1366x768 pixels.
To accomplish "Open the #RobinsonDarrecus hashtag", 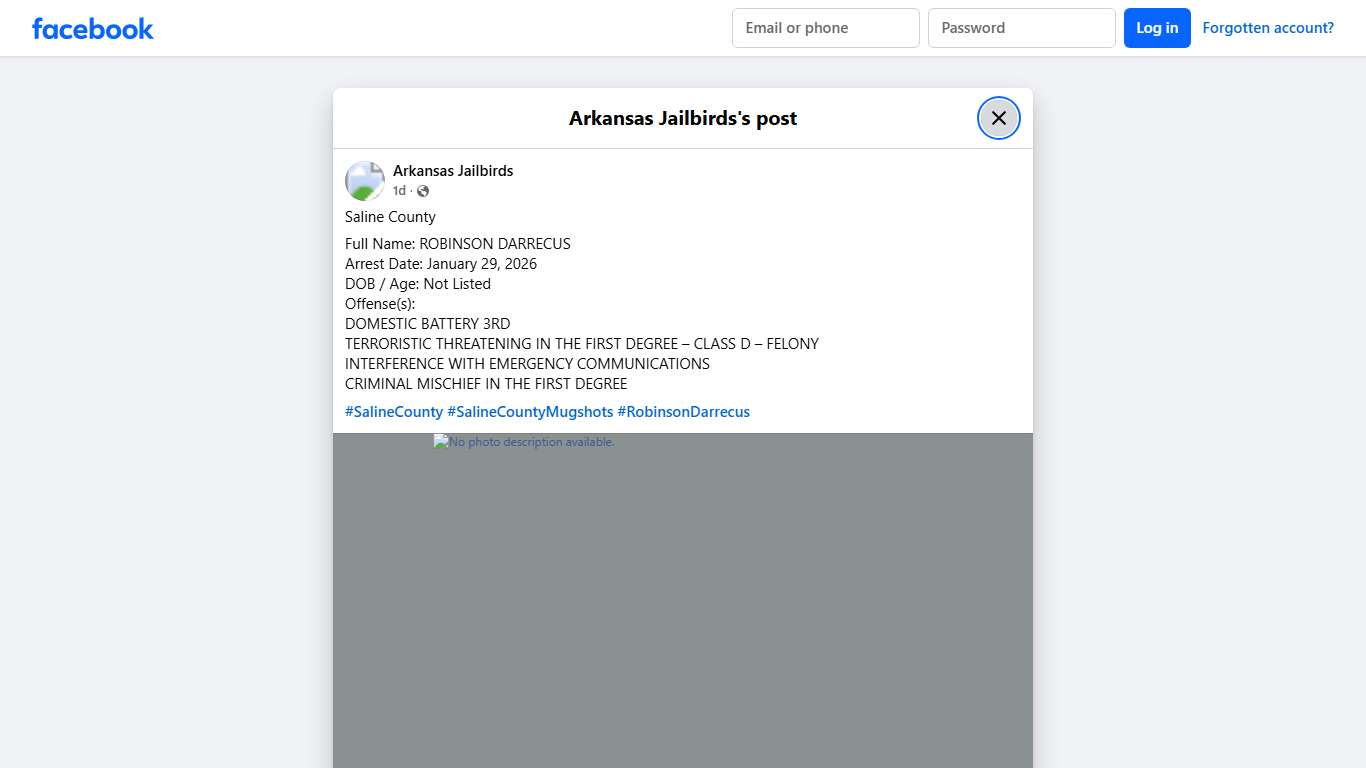I will [x=683, y=411].
